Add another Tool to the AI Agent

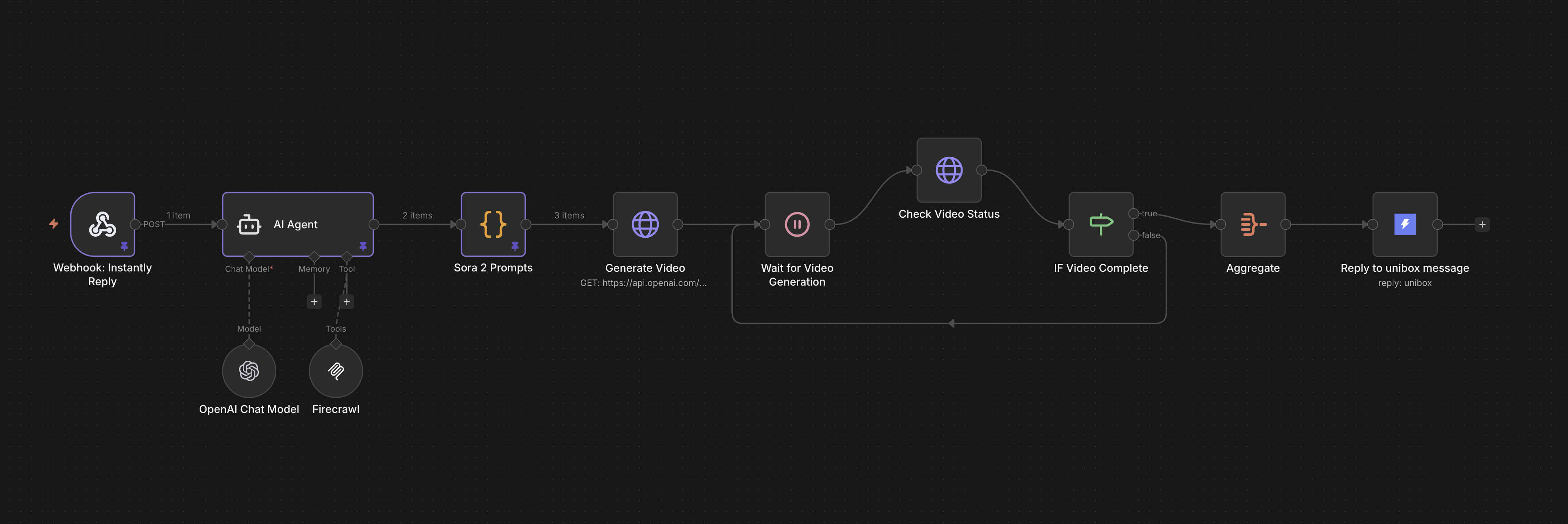click(x=346, y=301)
